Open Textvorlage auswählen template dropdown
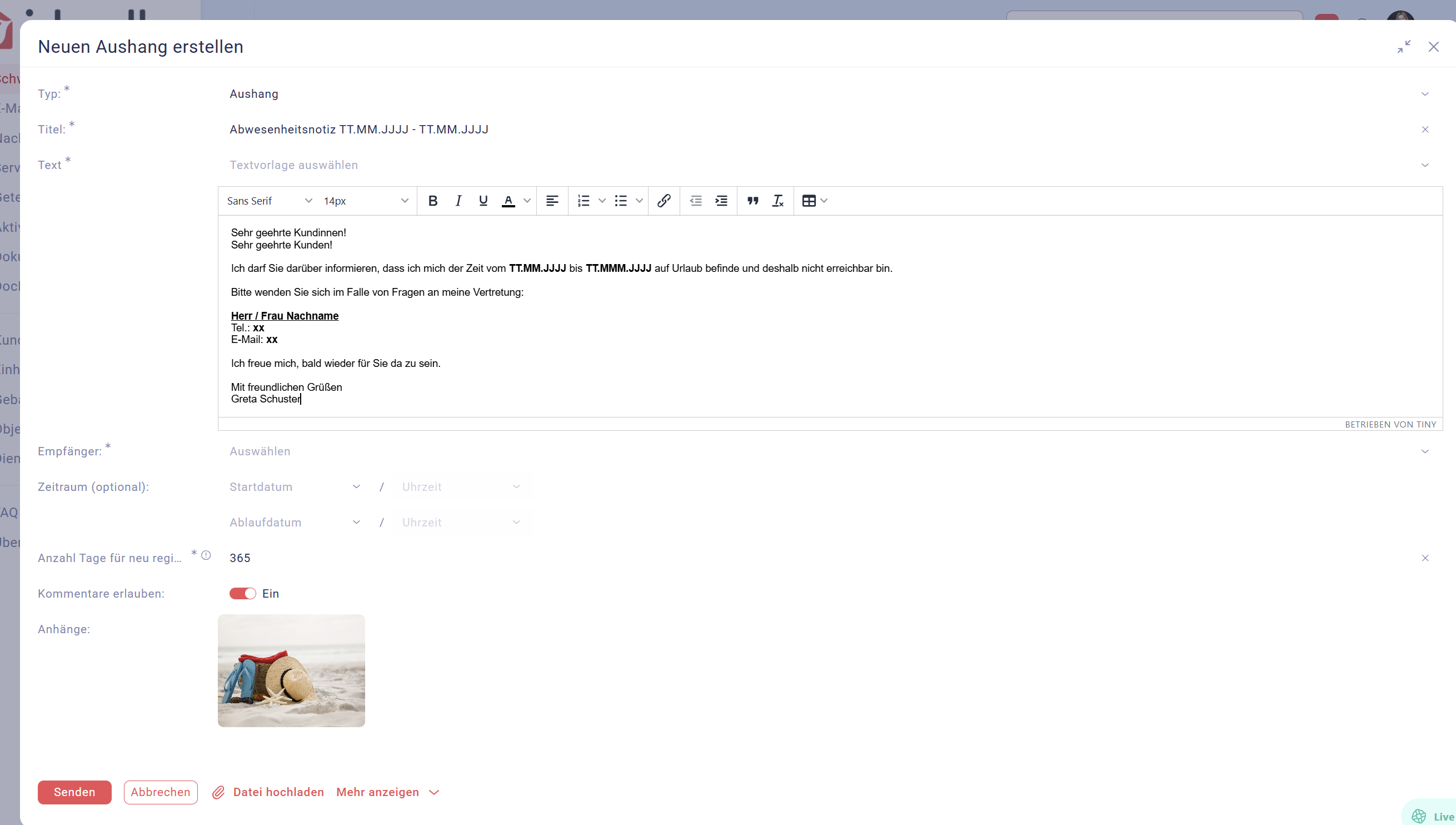Screen dimensions: 1456x825 tap(827, 165)
